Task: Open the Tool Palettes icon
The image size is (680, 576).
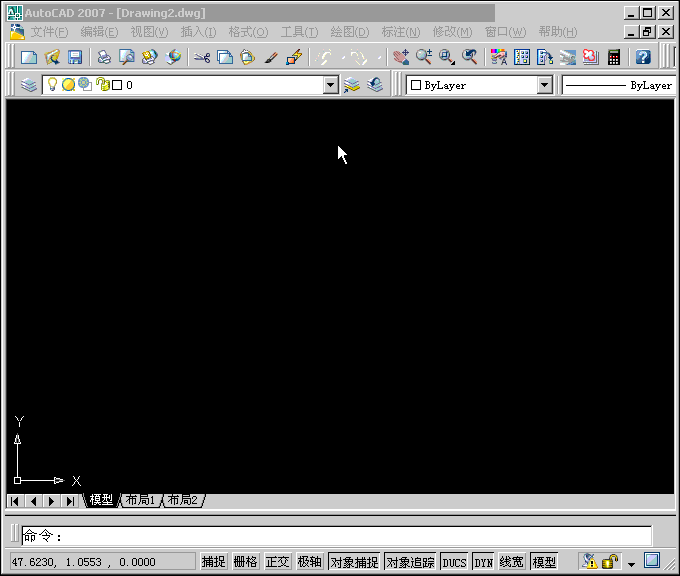Action: click(x=545, y=57)
